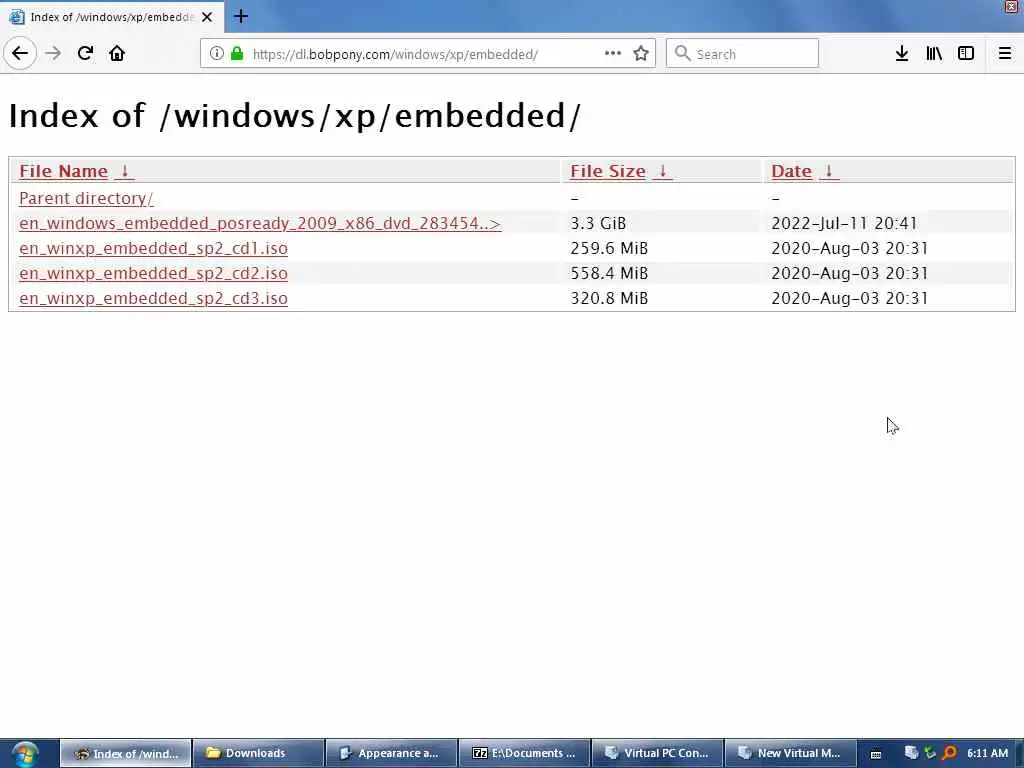Image resolution: width=1024 pixels, height=768 pixels.
Task: Click the keyboard icon in system tray
Action: tap(876, 754)
